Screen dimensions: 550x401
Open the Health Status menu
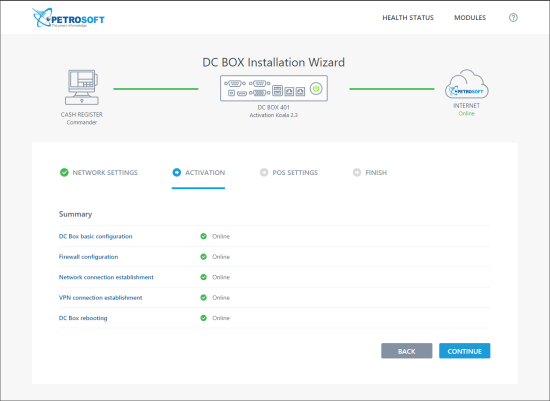coord(408,18)
